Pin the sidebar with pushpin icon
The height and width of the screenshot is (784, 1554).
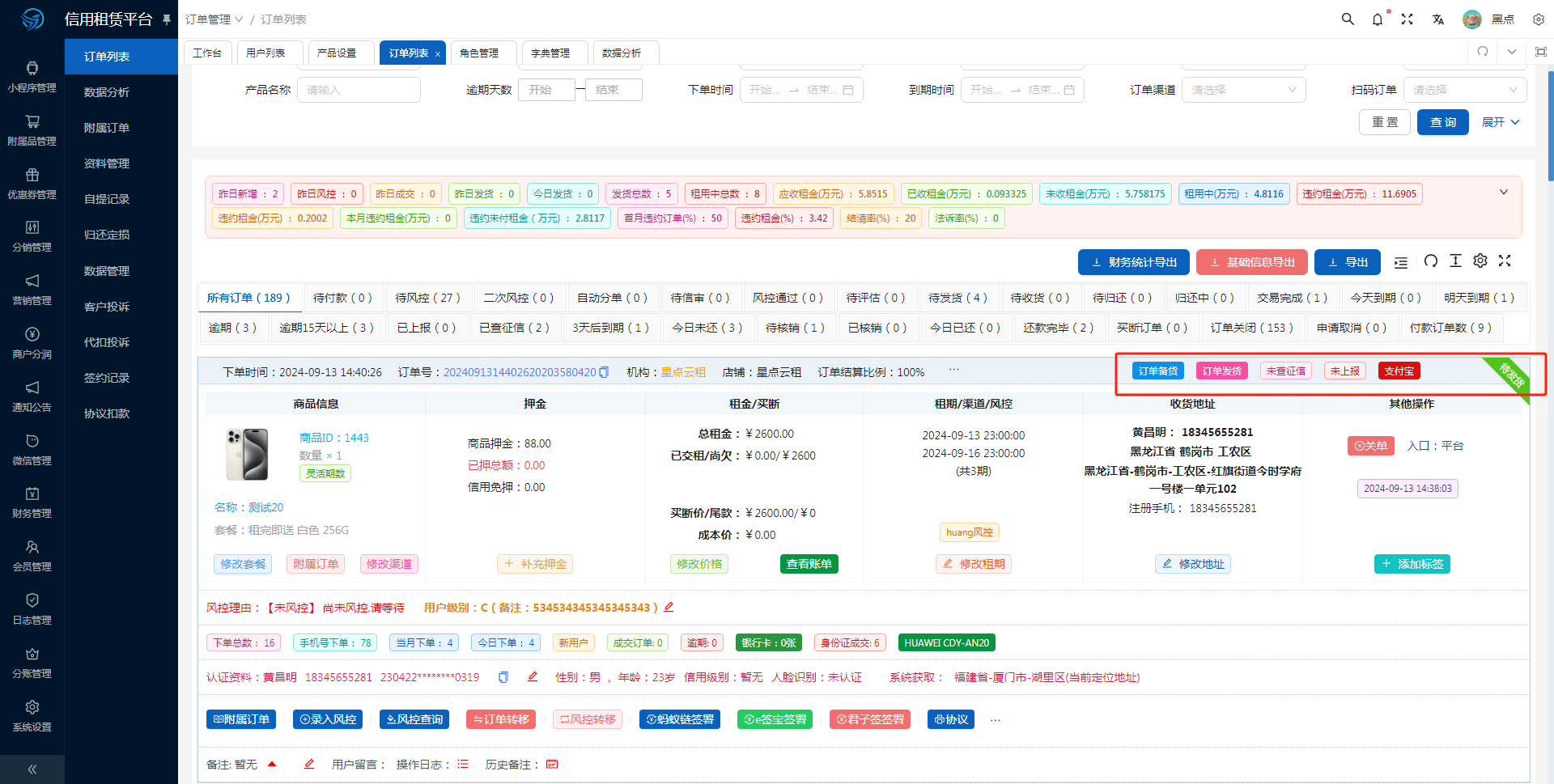pyautogui.click(x=167, y=19)
